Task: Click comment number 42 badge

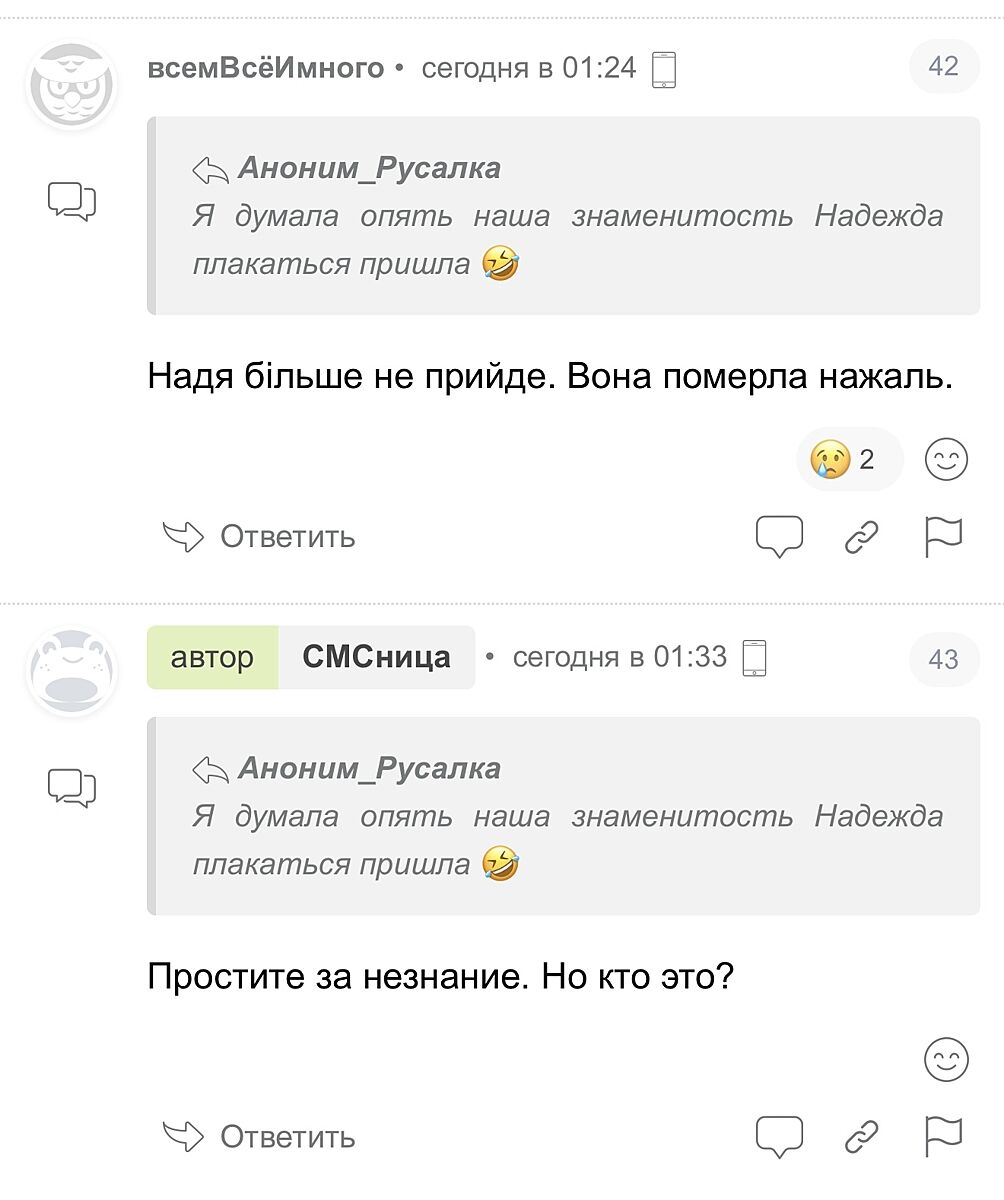Action: tap(943, 66)
